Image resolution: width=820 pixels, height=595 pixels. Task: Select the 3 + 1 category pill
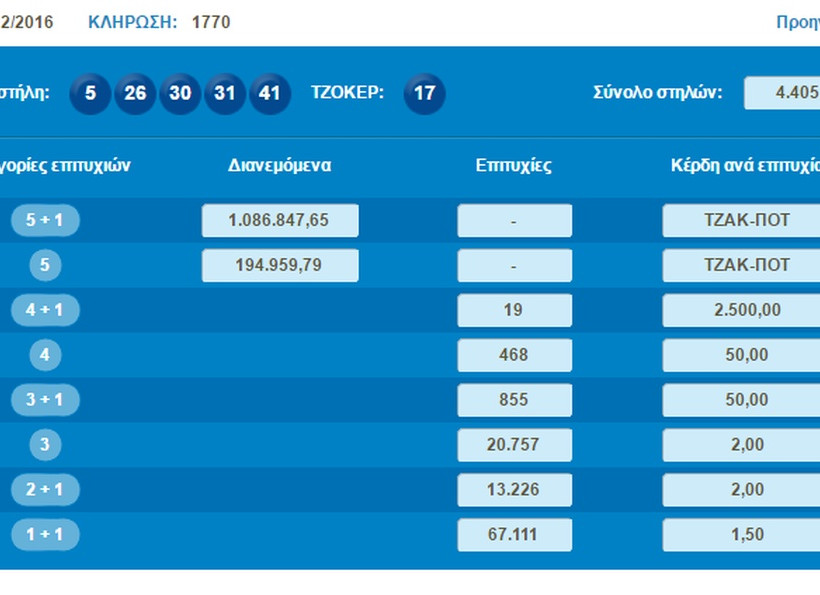coord(44,400)
